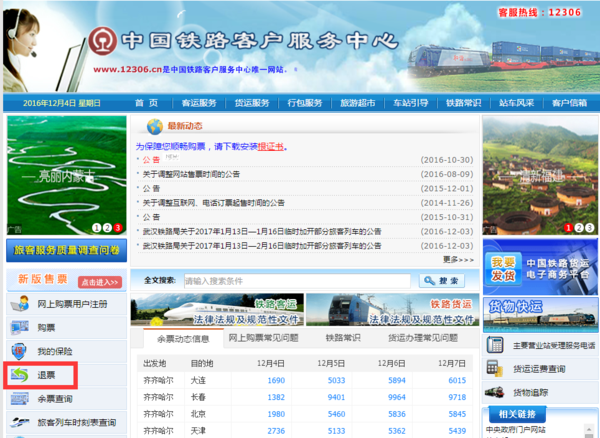Image resolution: width=600 pixels, height=438 pixels.
Task: Open 武汉铁路局 1月13日—1月16日 announcement
Action: (x=262, y=232)
